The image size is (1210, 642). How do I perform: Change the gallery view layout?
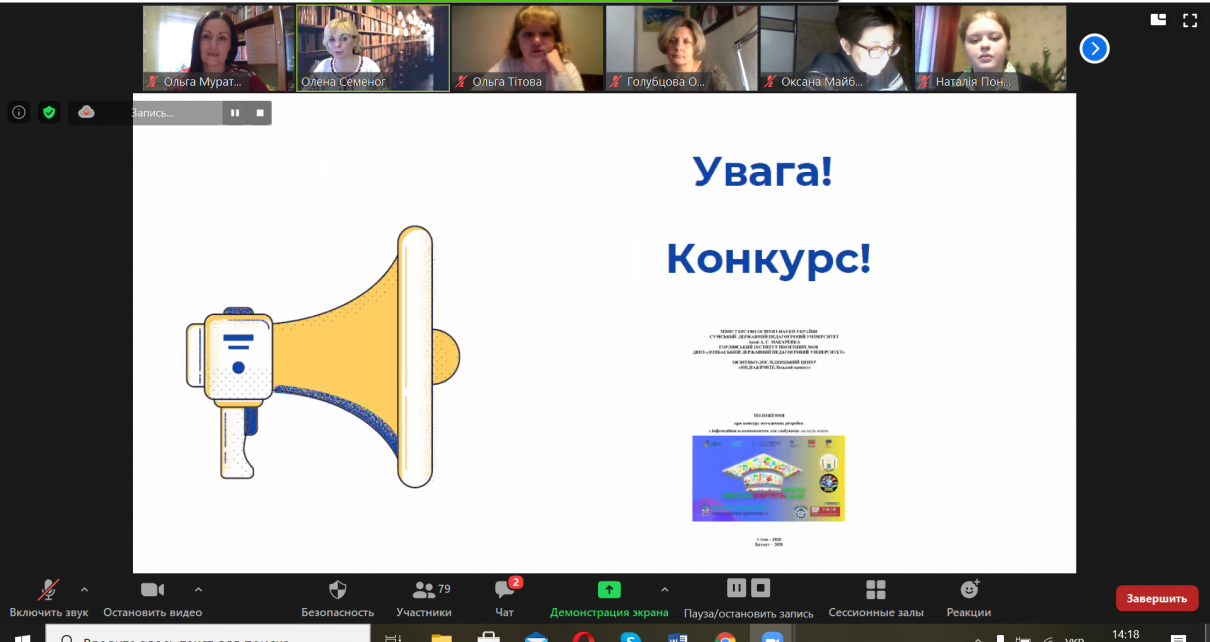(1159, 19)
